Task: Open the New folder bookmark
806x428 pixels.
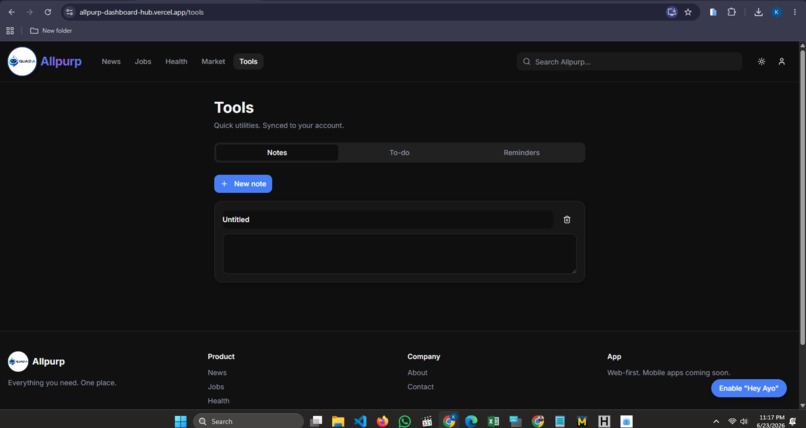Action: [x=51, y=31]
